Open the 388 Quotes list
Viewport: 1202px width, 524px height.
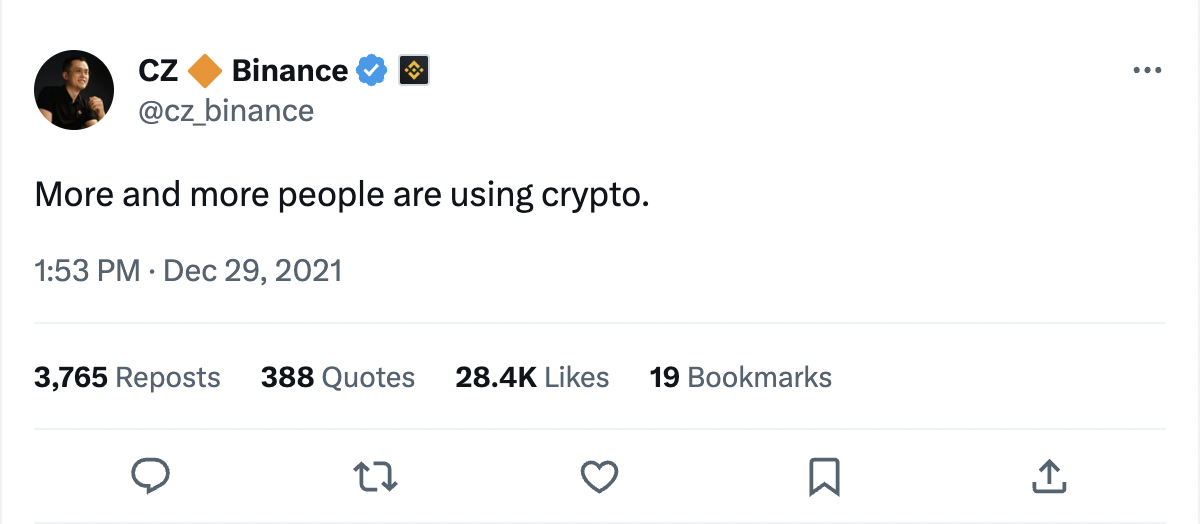tap(337, 377)
